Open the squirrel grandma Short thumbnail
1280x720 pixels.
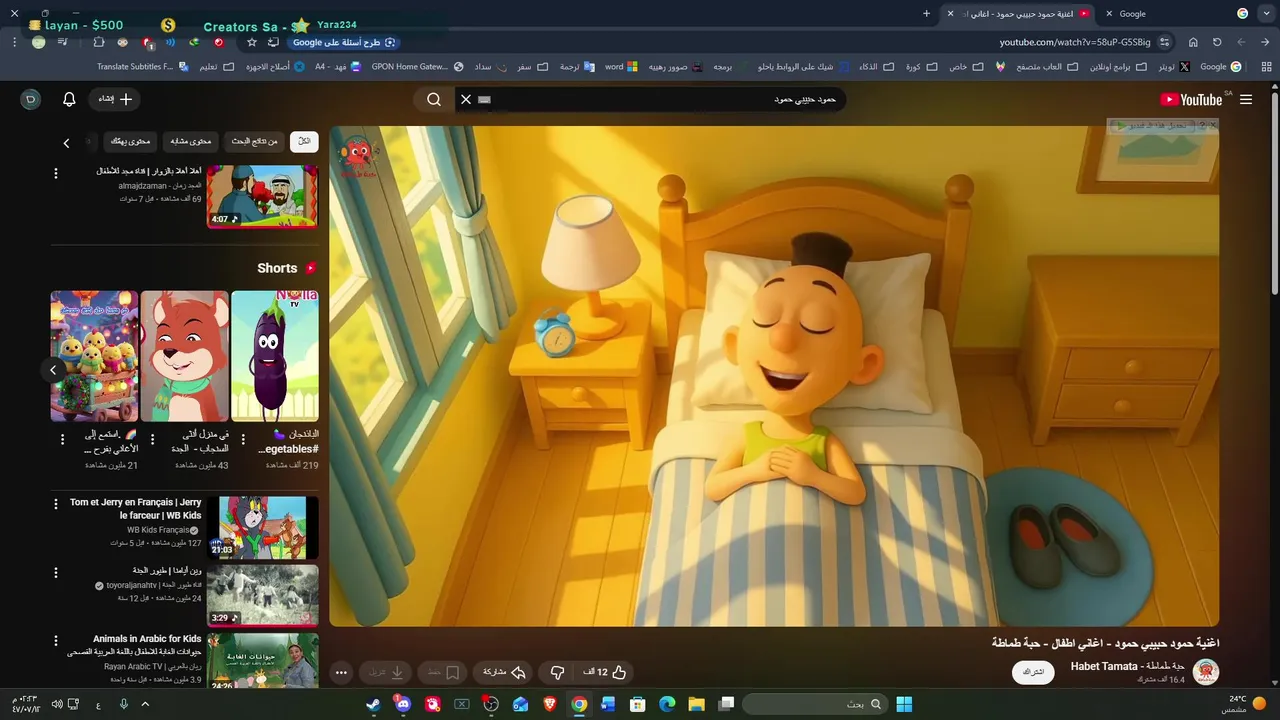click(x=185, y=356)
